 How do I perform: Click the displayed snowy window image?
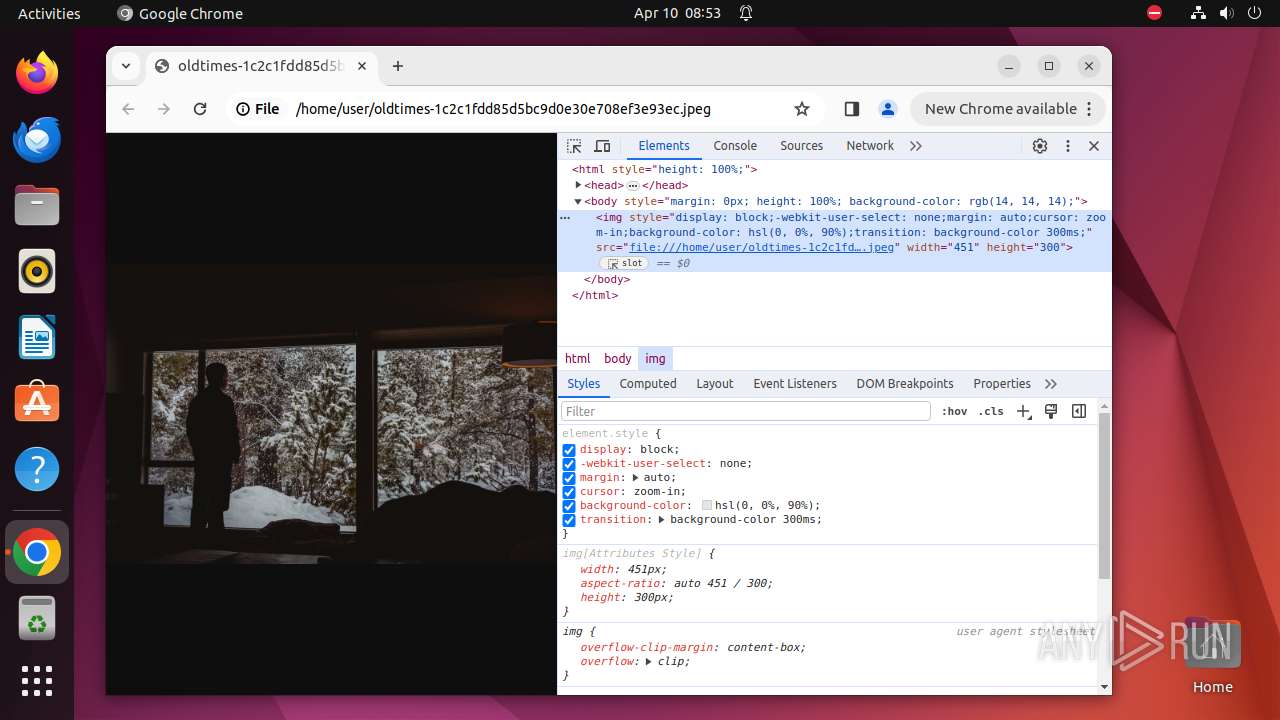click(331, 414)
